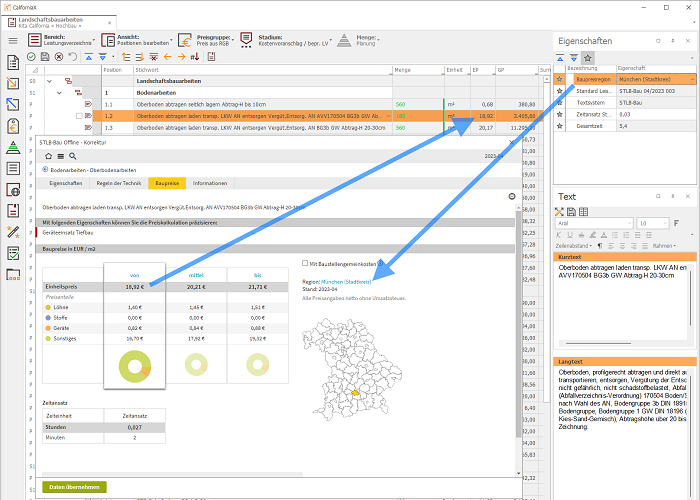The height and width of the screenshot is (500, 700).
Task: Switch to the Eigenschaften tab in dialog
Action: 66,183
